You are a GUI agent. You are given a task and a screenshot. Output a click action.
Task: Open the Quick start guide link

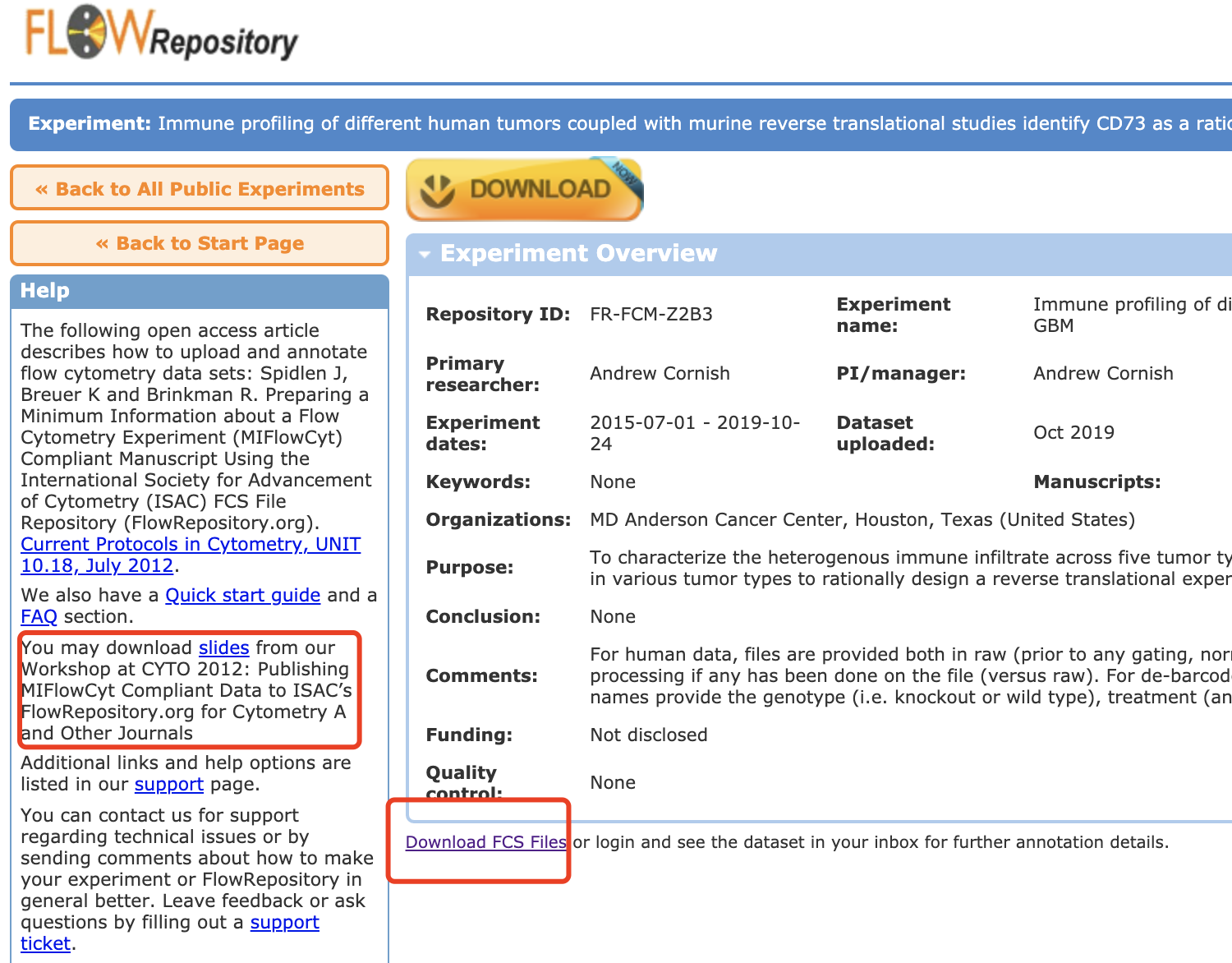(x=243, y=595)
